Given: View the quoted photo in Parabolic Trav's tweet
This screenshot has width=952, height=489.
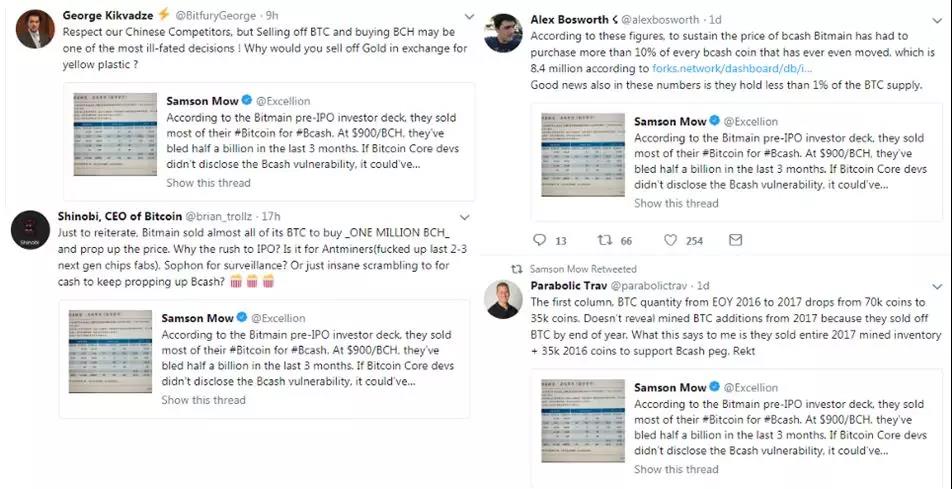Looking at the screenshot, I should click(582, 421).
